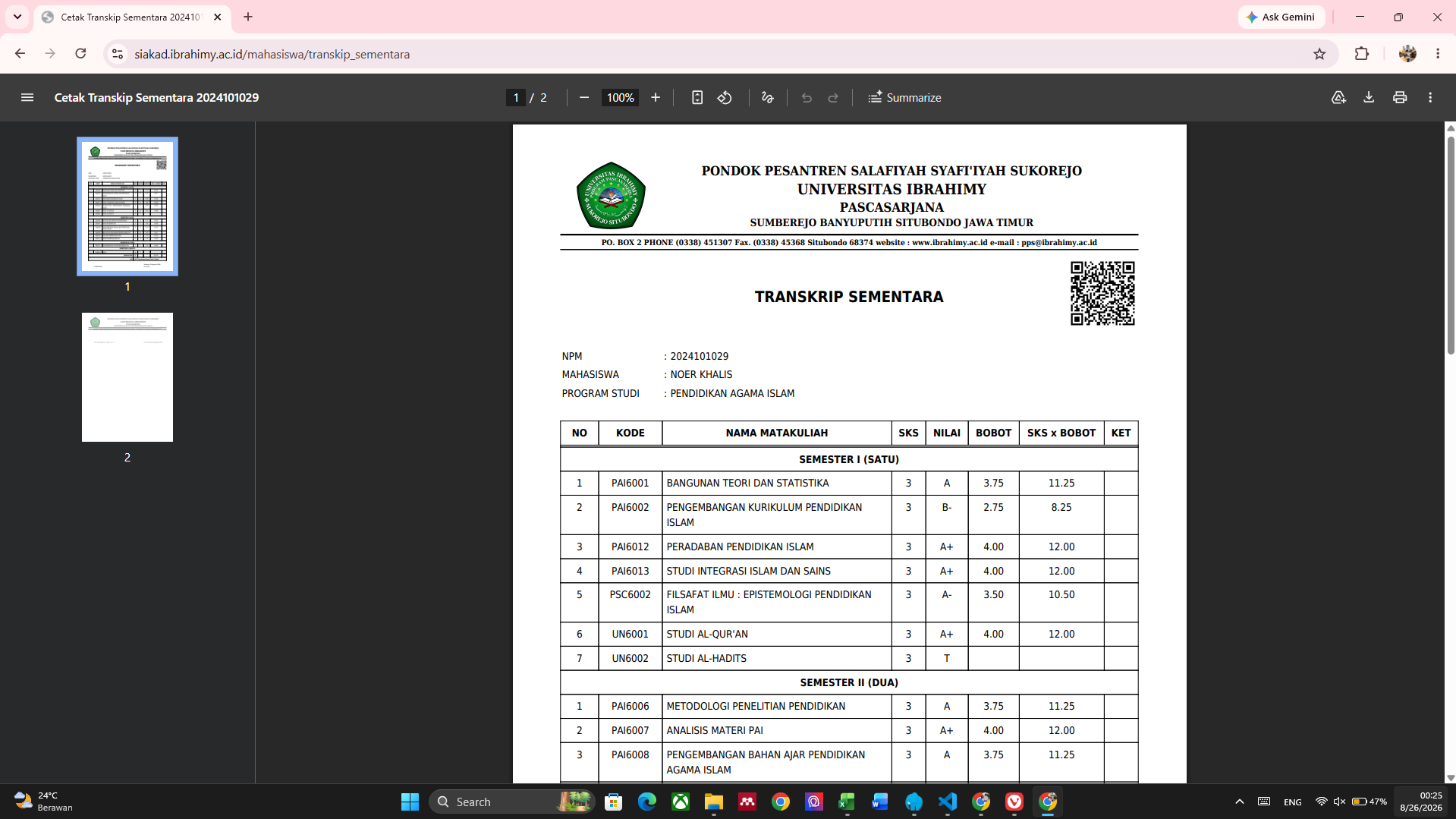Select page 2 thumbnail
This screenshot has width=1456, height=819.
coord(127,377)
